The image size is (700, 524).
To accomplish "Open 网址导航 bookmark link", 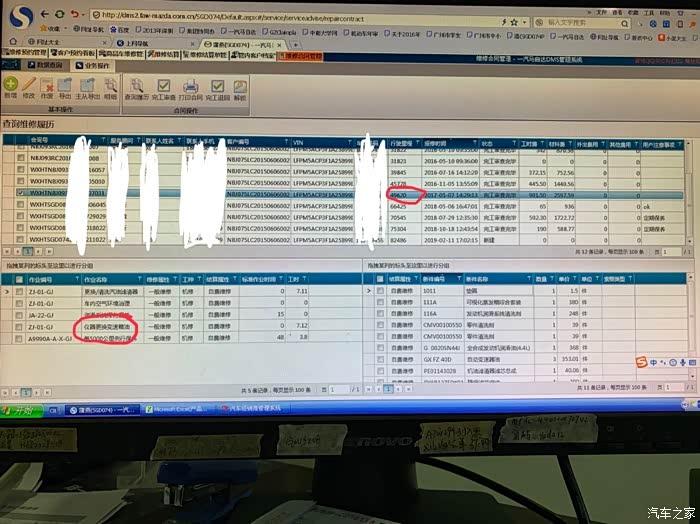I will pos(88,29).
